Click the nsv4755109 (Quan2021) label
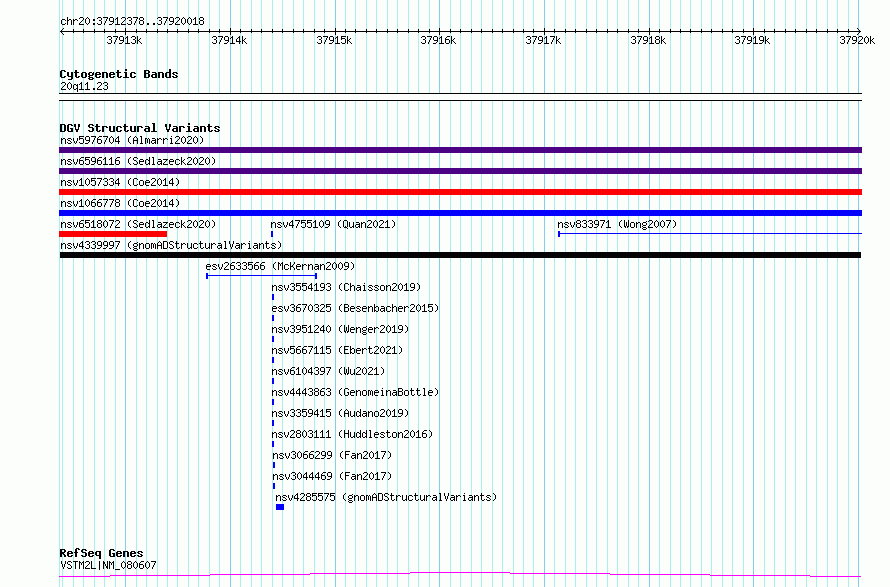 point(333,224)
